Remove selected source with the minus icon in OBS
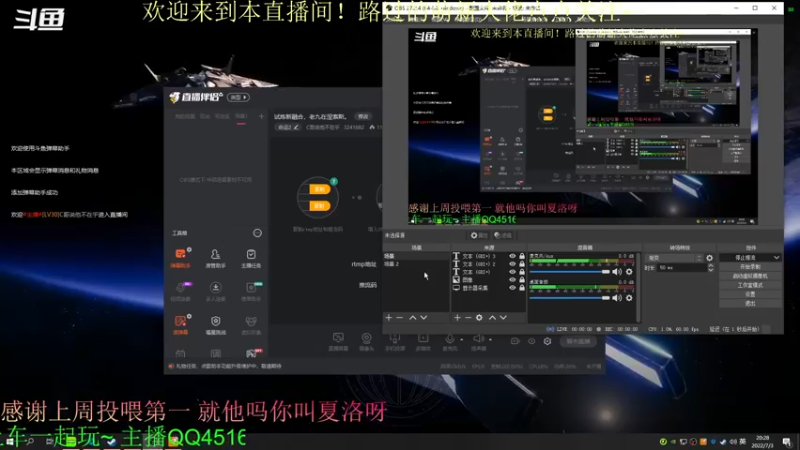This screenshot has width=800, height=450. click(468, 318)
